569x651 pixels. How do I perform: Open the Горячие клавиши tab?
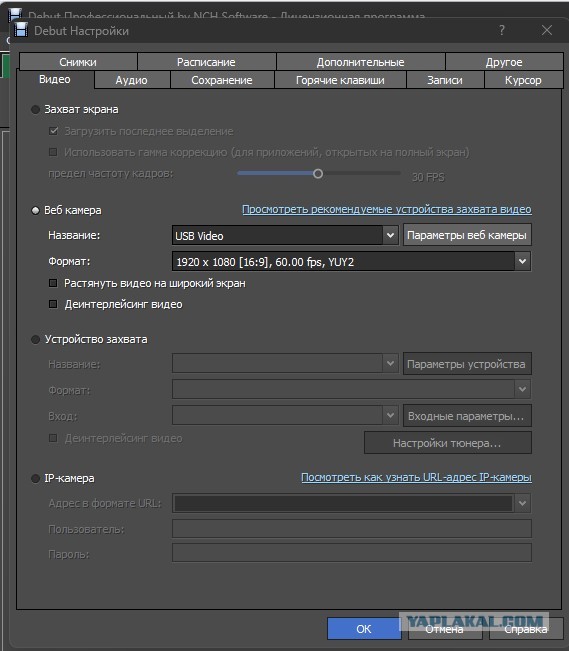coord(340,80)
